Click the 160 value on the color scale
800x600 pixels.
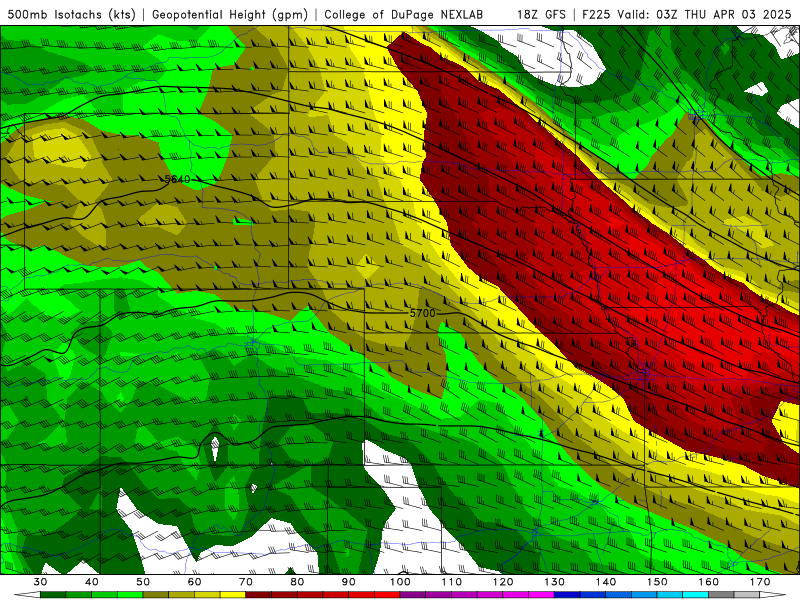[x=709, y=582]
